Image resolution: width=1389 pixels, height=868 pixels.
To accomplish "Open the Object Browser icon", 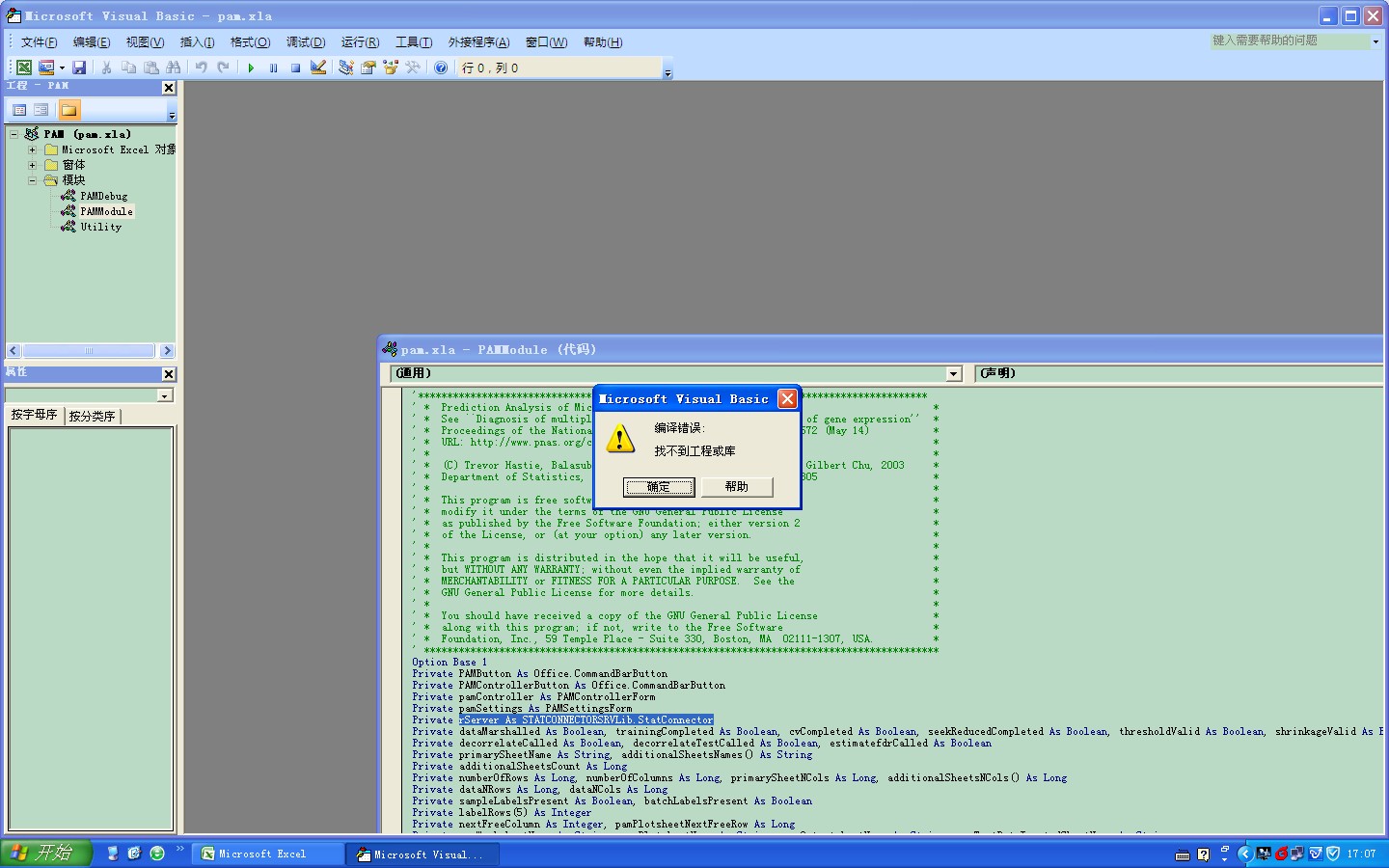I will coord(391,68).
